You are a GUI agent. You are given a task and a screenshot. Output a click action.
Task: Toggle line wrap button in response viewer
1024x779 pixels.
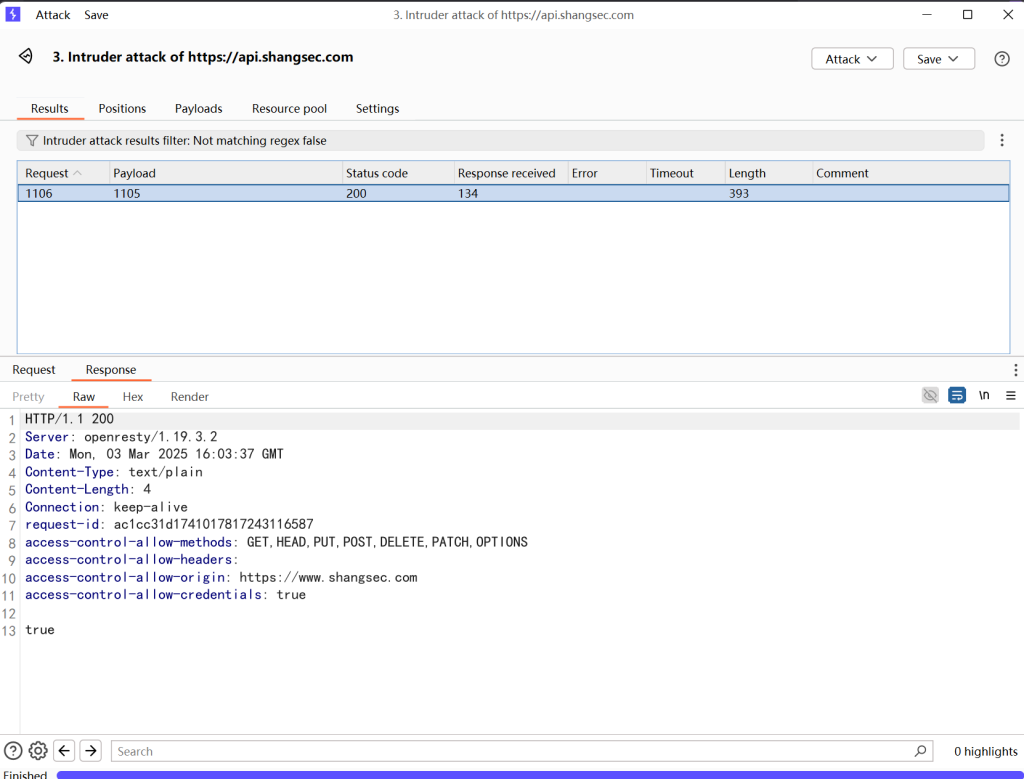coord(957,396)
